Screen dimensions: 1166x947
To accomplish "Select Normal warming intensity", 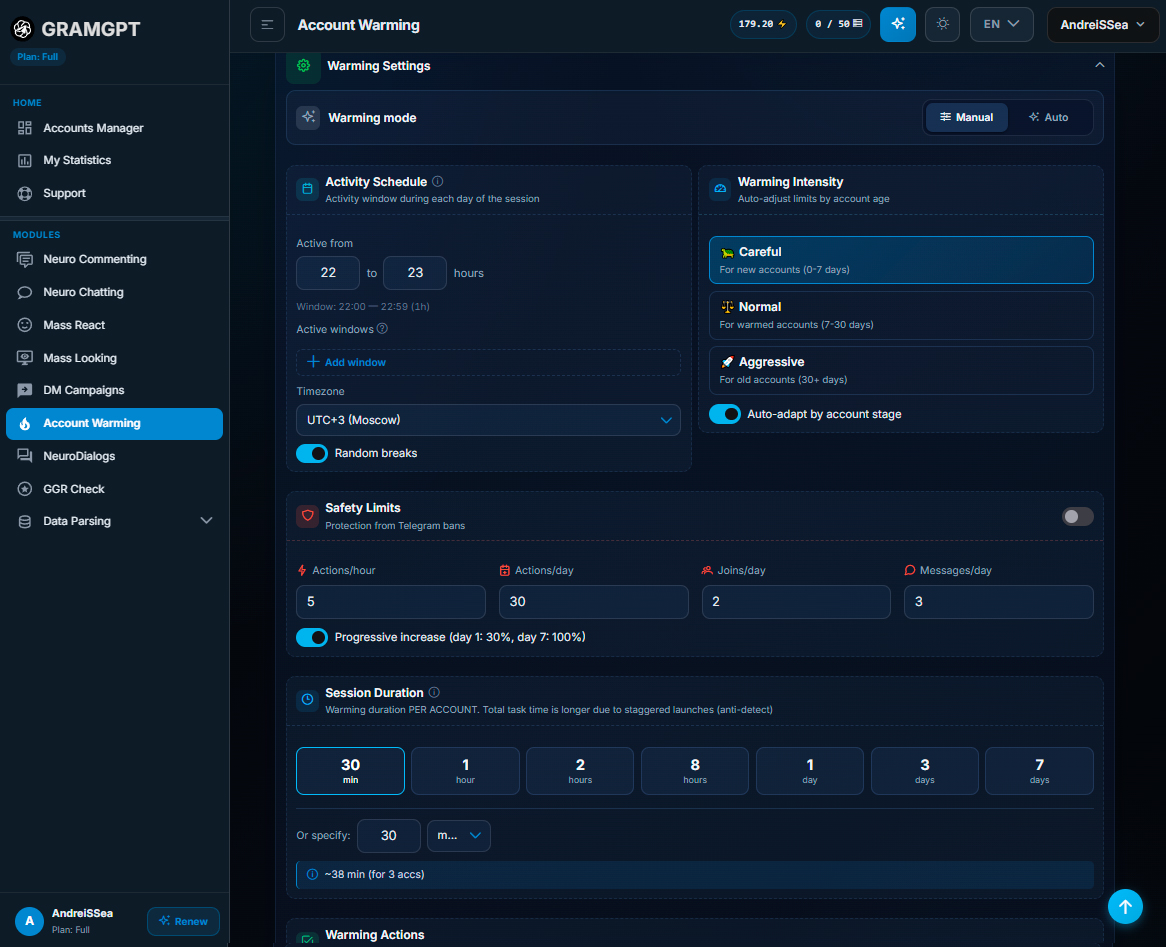I will [901, 315].
